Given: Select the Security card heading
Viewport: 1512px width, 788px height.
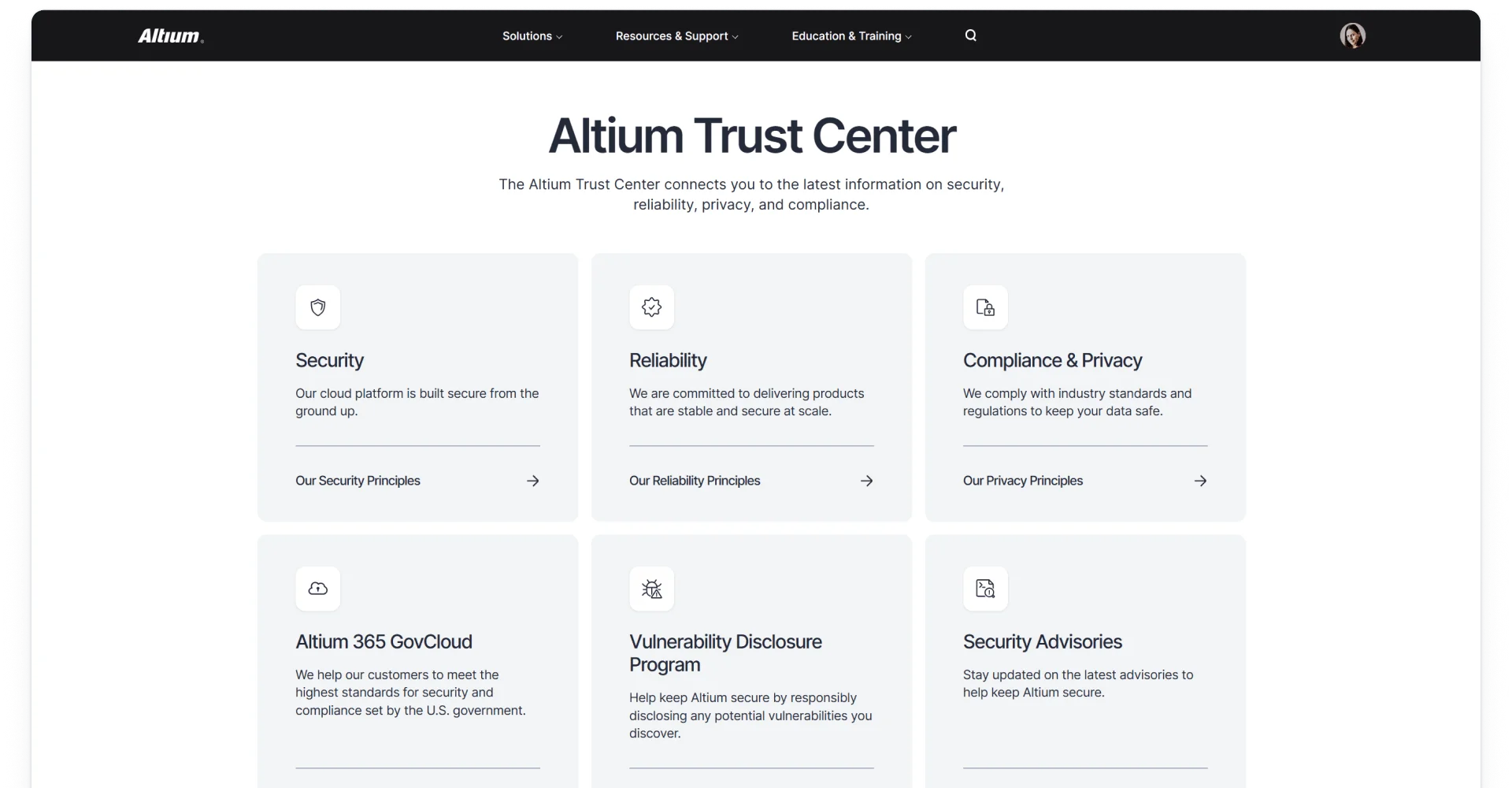Looking at the screenshot, I should (x=329, y=361).
